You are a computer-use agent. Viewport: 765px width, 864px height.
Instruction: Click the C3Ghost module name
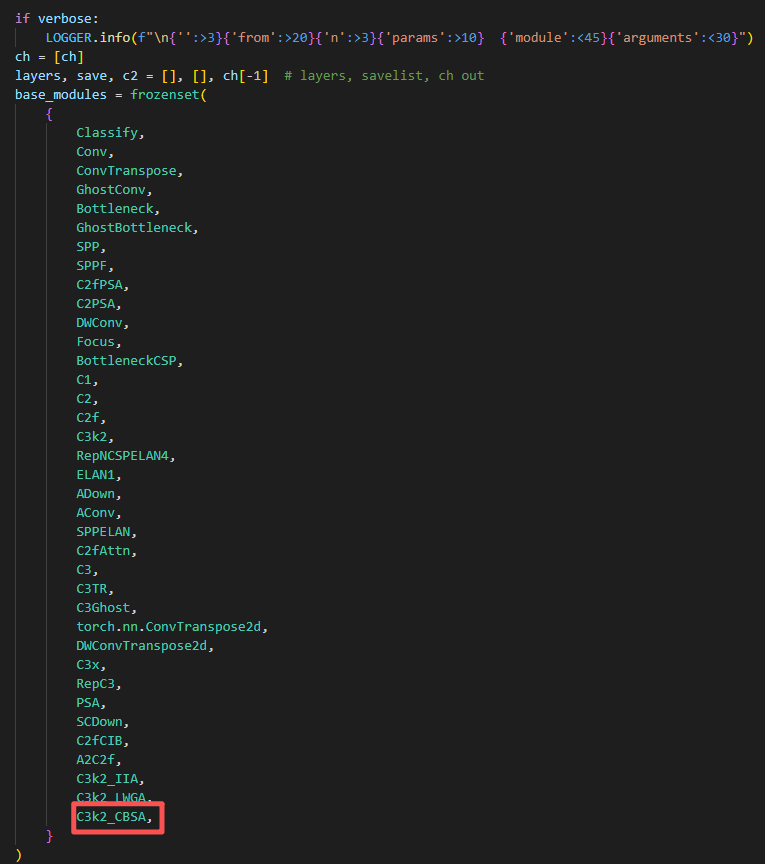106,607
